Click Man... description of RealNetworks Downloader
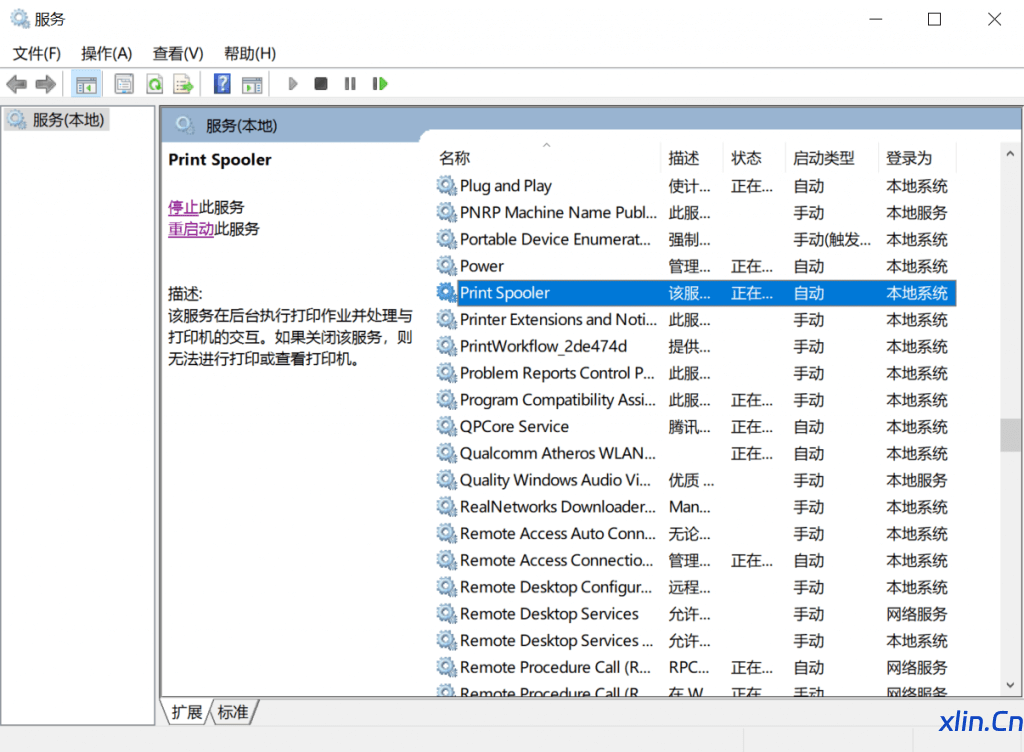 pyautogui.click(x=690, y=507)
